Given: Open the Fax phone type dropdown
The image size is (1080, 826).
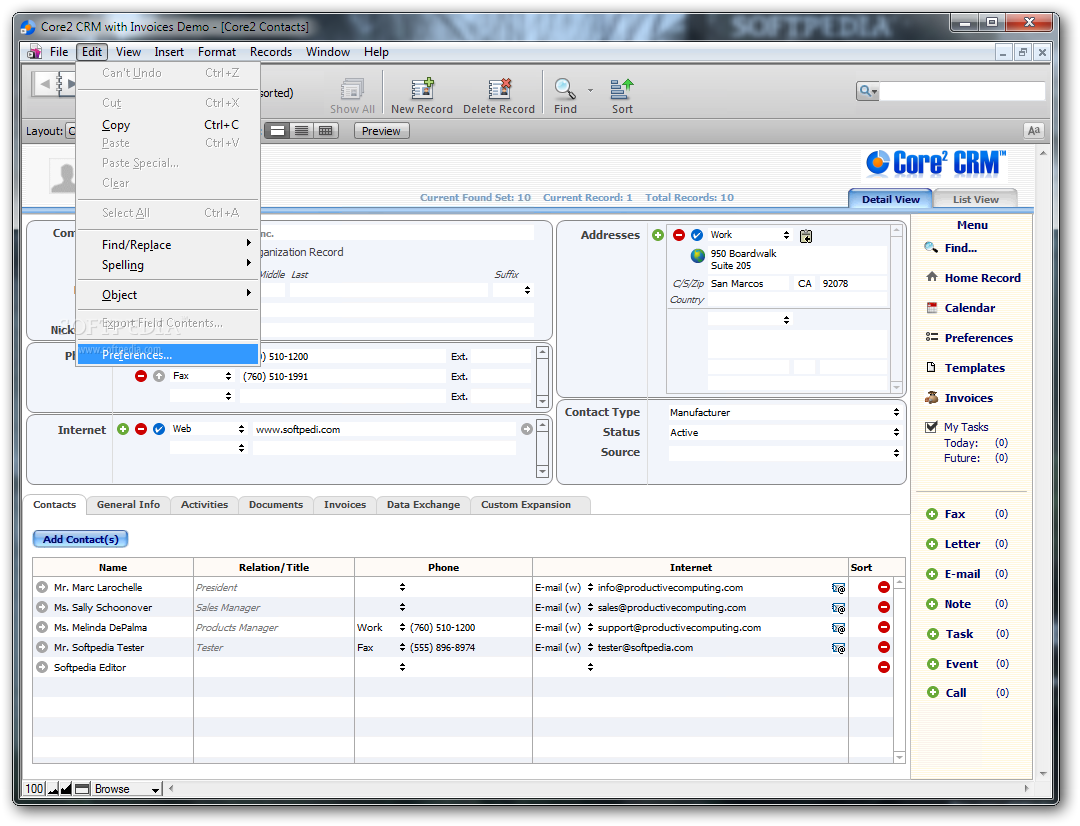Looking at the screenshot, I should (x=202, y=376).
